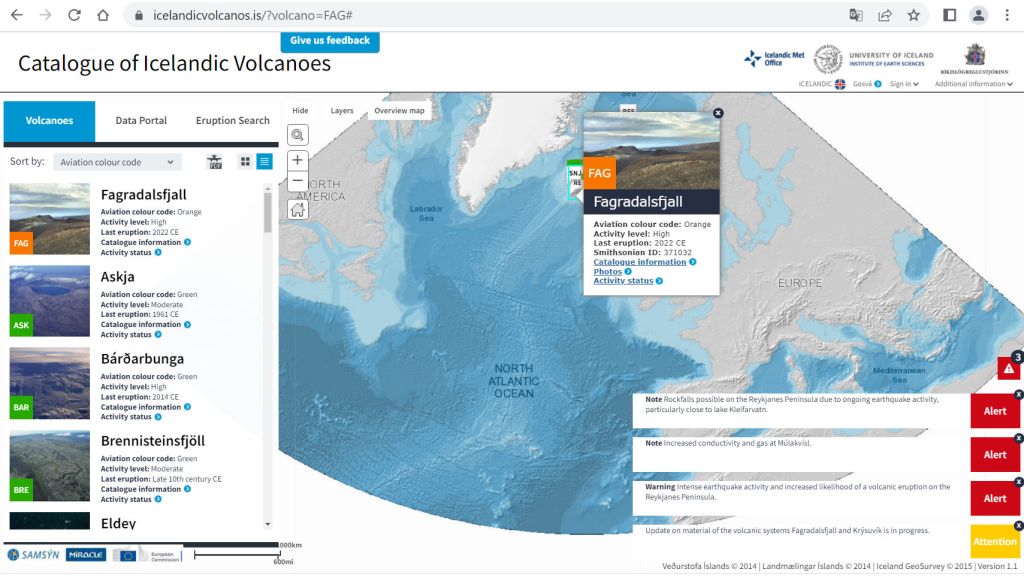Zoom out on the map
The image size is (1024, 578).
(x=297, y=181)
